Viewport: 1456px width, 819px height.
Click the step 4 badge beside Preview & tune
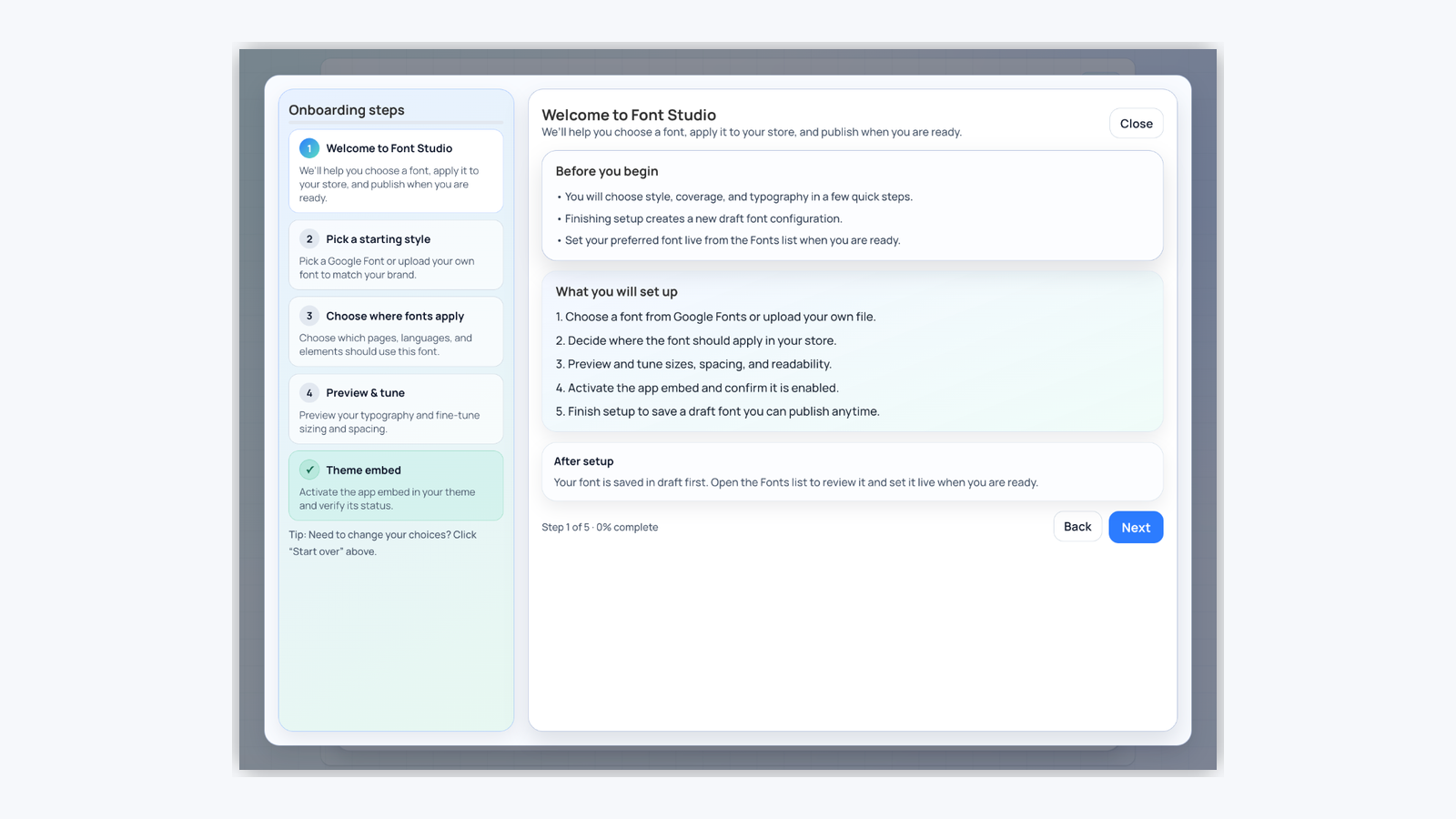(x=308, y=392)
